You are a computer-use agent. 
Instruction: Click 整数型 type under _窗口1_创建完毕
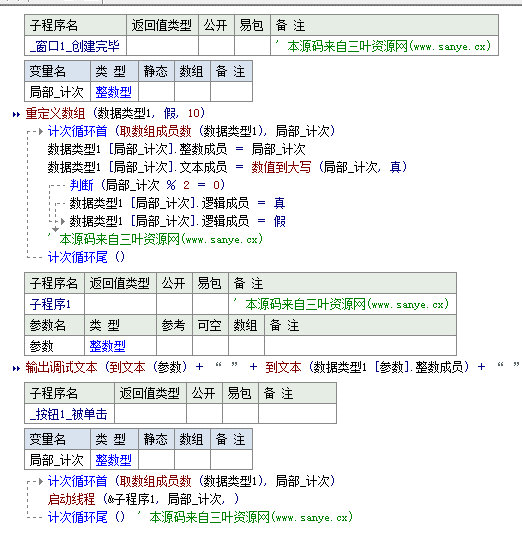pyautogui.click(x=113, y=92)
